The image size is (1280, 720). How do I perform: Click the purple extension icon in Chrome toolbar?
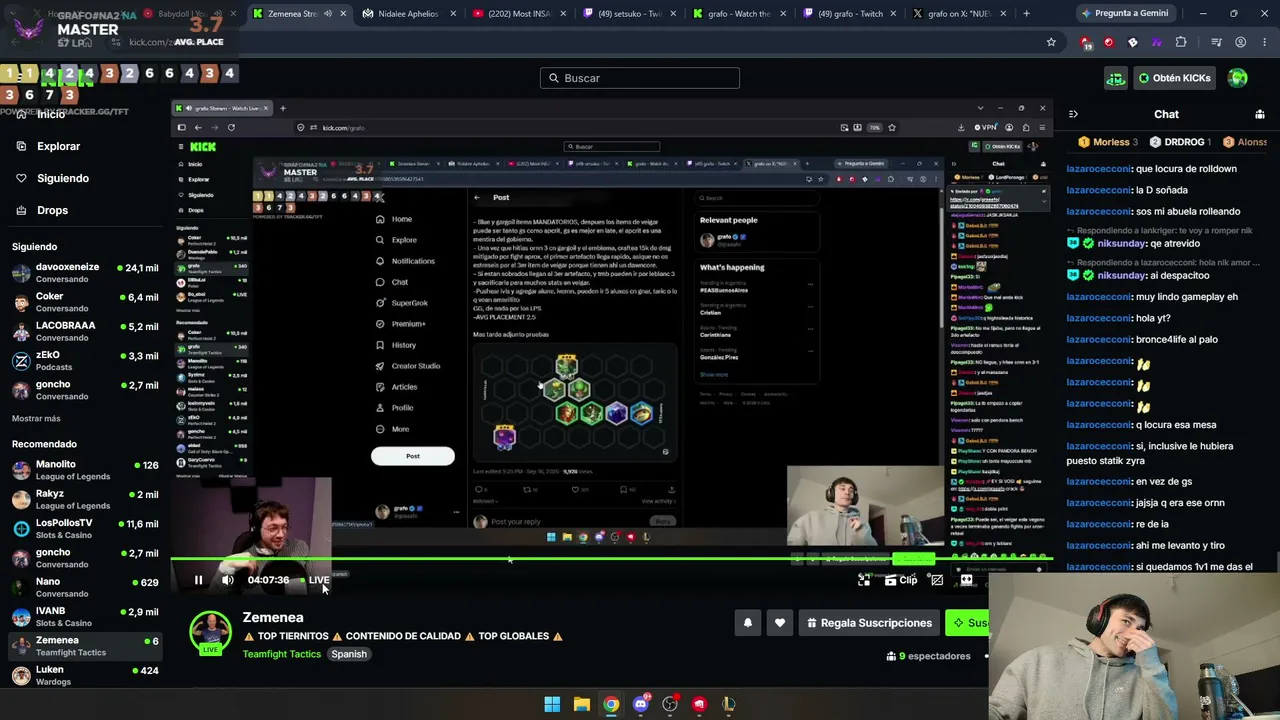(1157, 42)
